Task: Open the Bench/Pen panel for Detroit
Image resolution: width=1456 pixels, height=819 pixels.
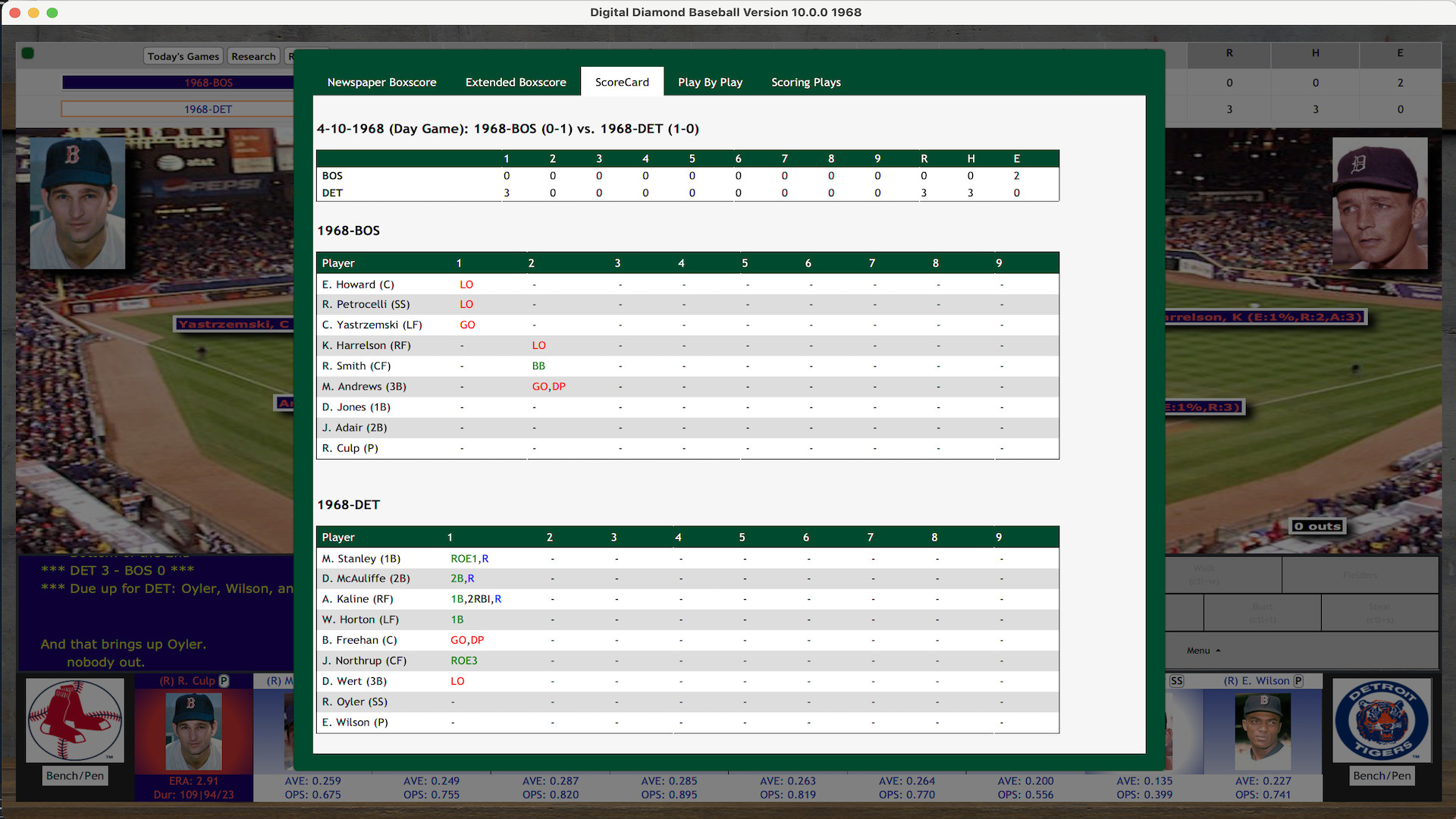Action: (1384, 775)
